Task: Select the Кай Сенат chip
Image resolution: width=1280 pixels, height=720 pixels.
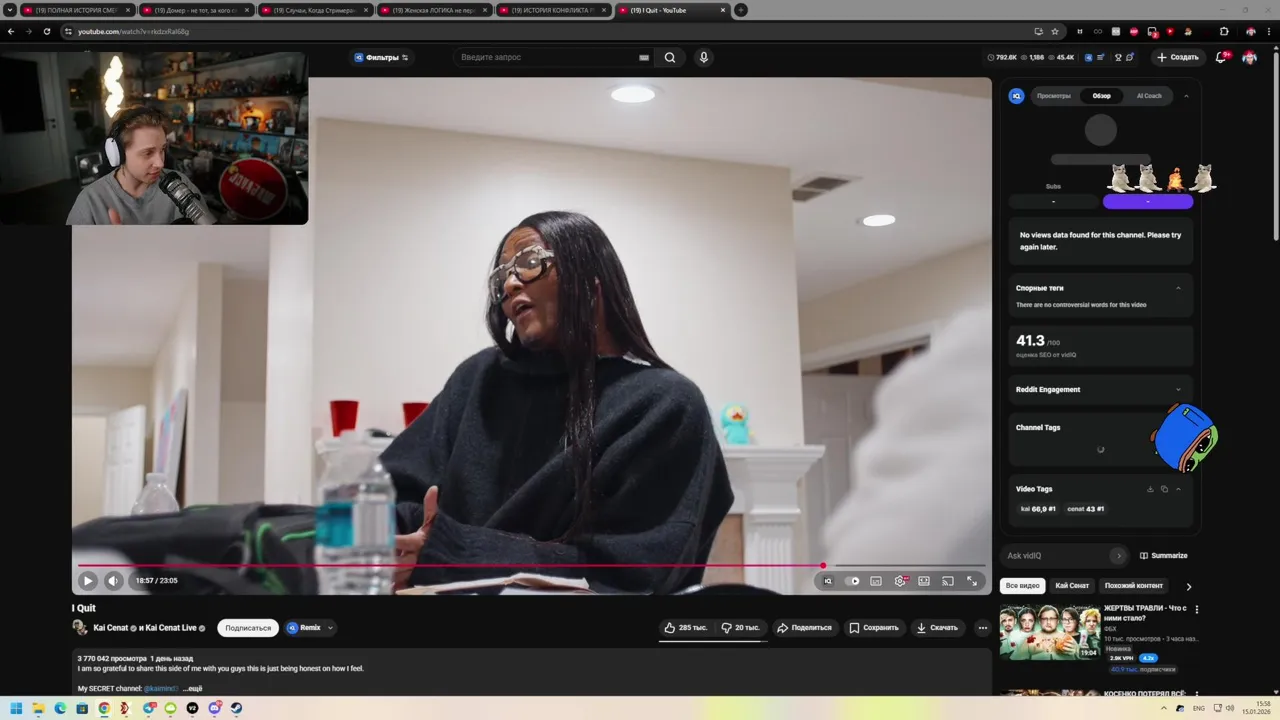Action: (x=1072, y=585)
